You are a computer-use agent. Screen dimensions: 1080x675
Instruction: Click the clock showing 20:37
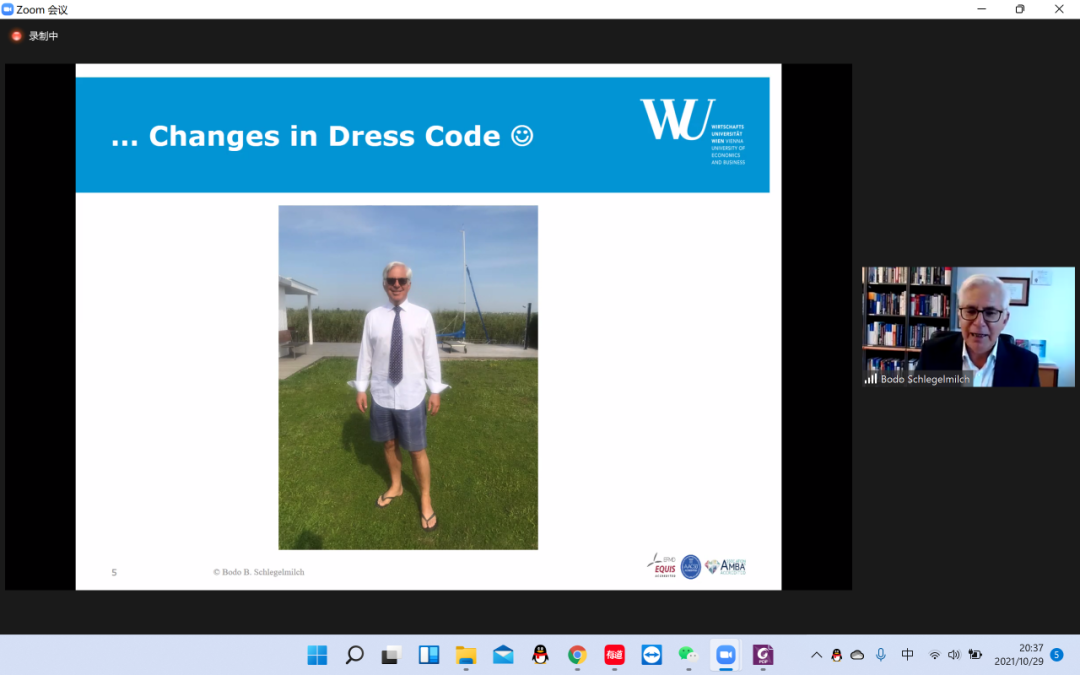click(1019, 655)
